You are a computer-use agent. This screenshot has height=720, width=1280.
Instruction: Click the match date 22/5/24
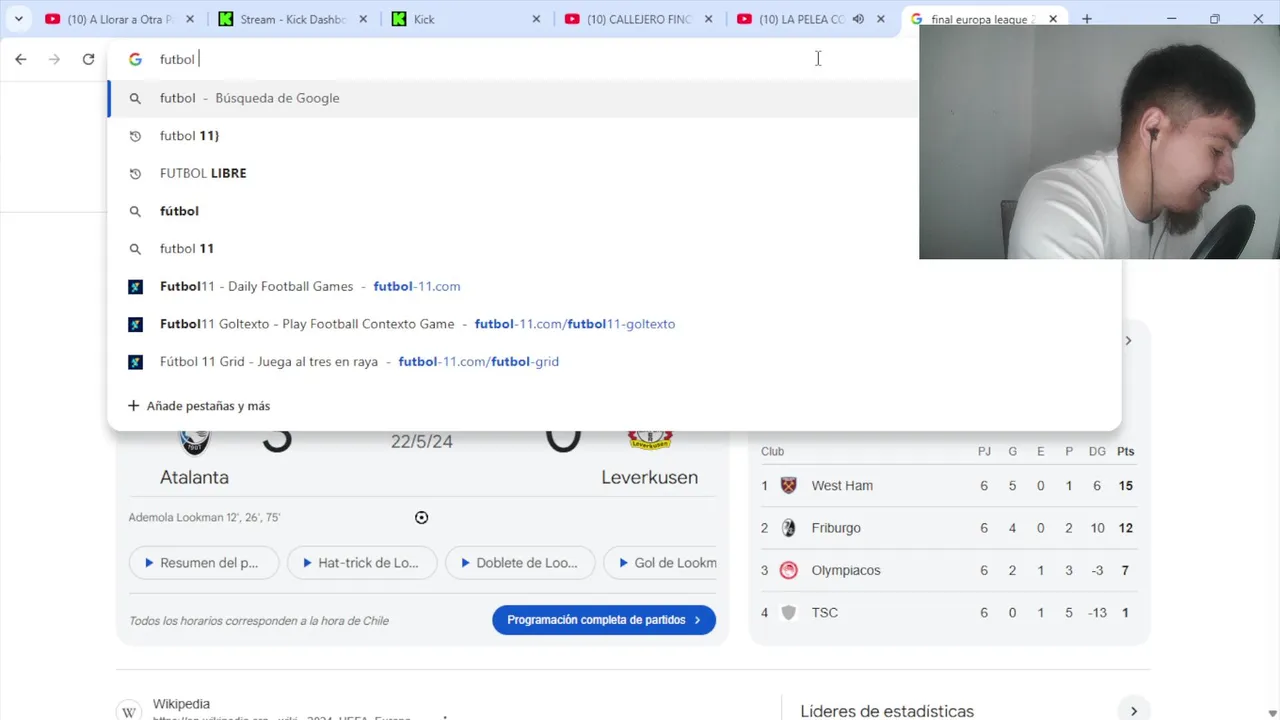coord(421,442)
